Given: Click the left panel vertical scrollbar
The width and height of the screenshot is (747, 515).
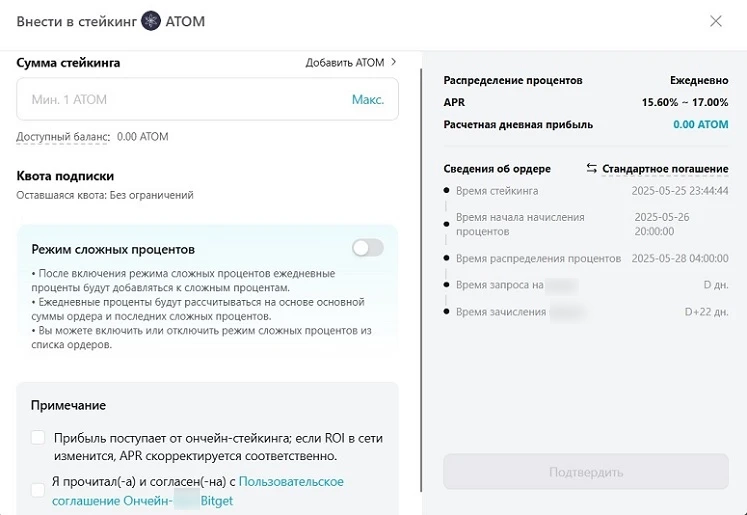Looking at the screenshot, I should click(421, 280).
